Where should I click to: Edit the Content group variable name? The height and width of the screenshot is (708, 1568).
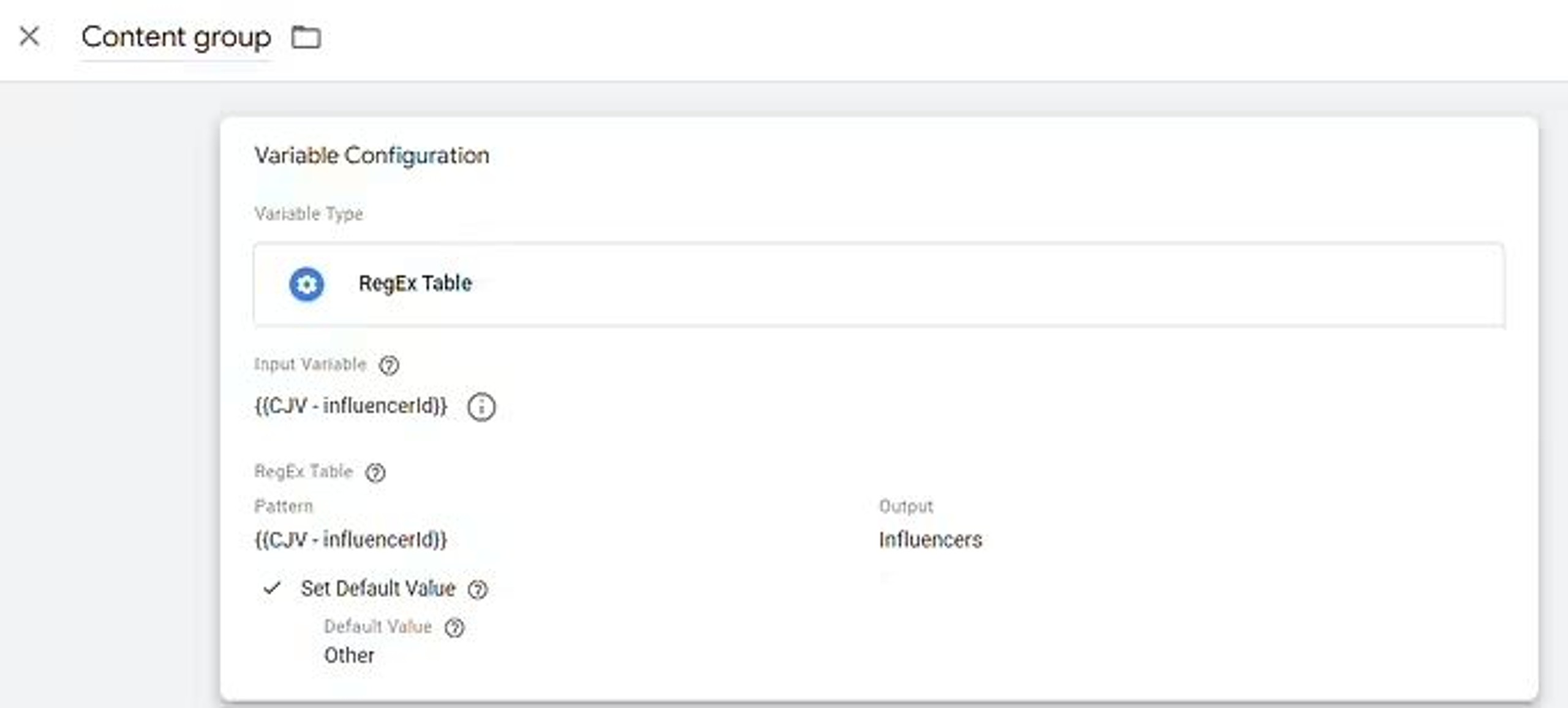(x=176, y=37)
